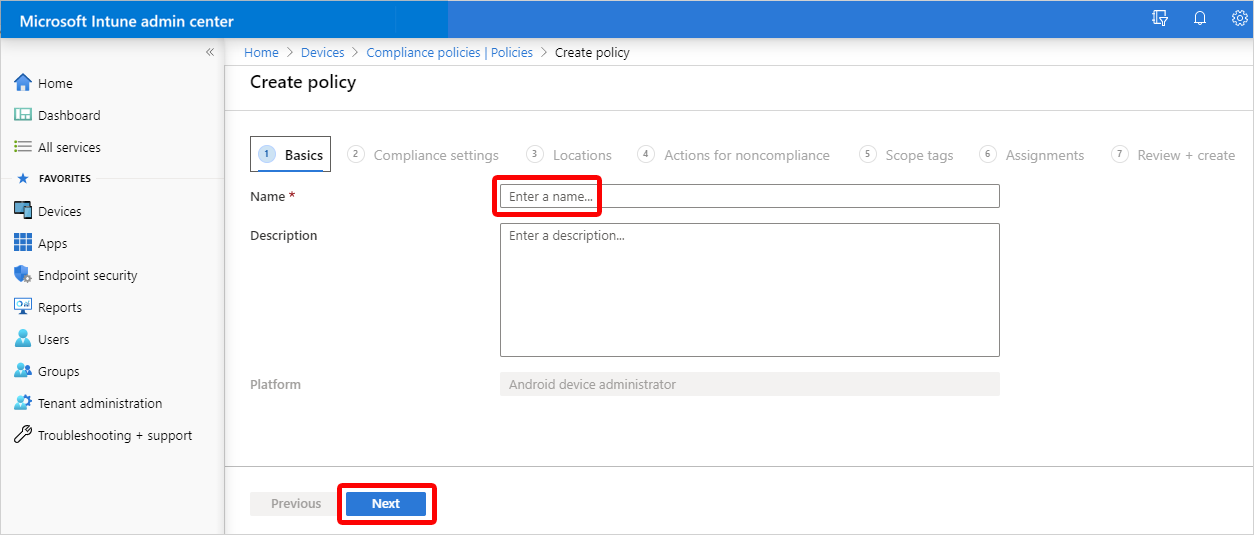Viewport: 1254px width, 535px height.
Task: Focus the Description text area
Action: (750, 290)
